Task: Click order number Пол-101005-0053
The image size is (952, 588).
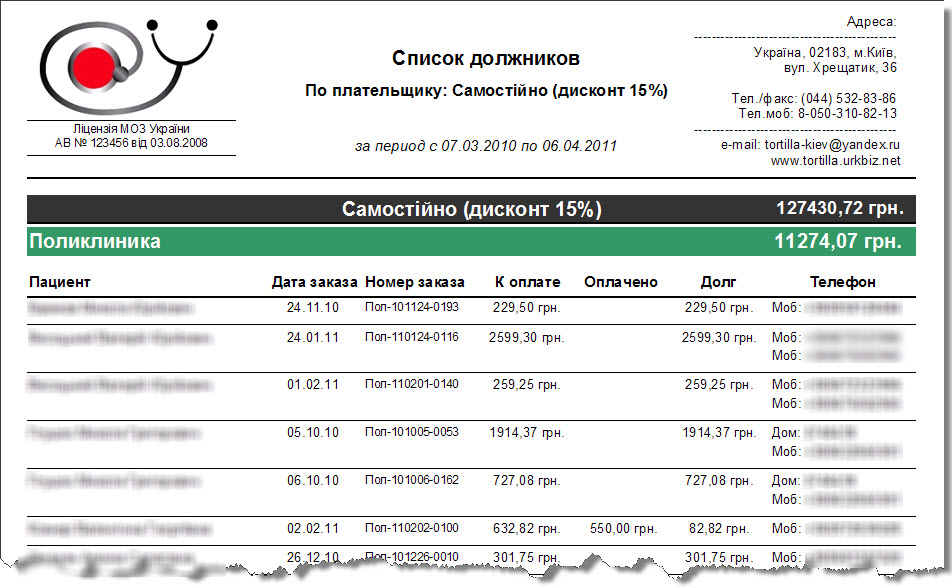Action: tap(412, 432)
